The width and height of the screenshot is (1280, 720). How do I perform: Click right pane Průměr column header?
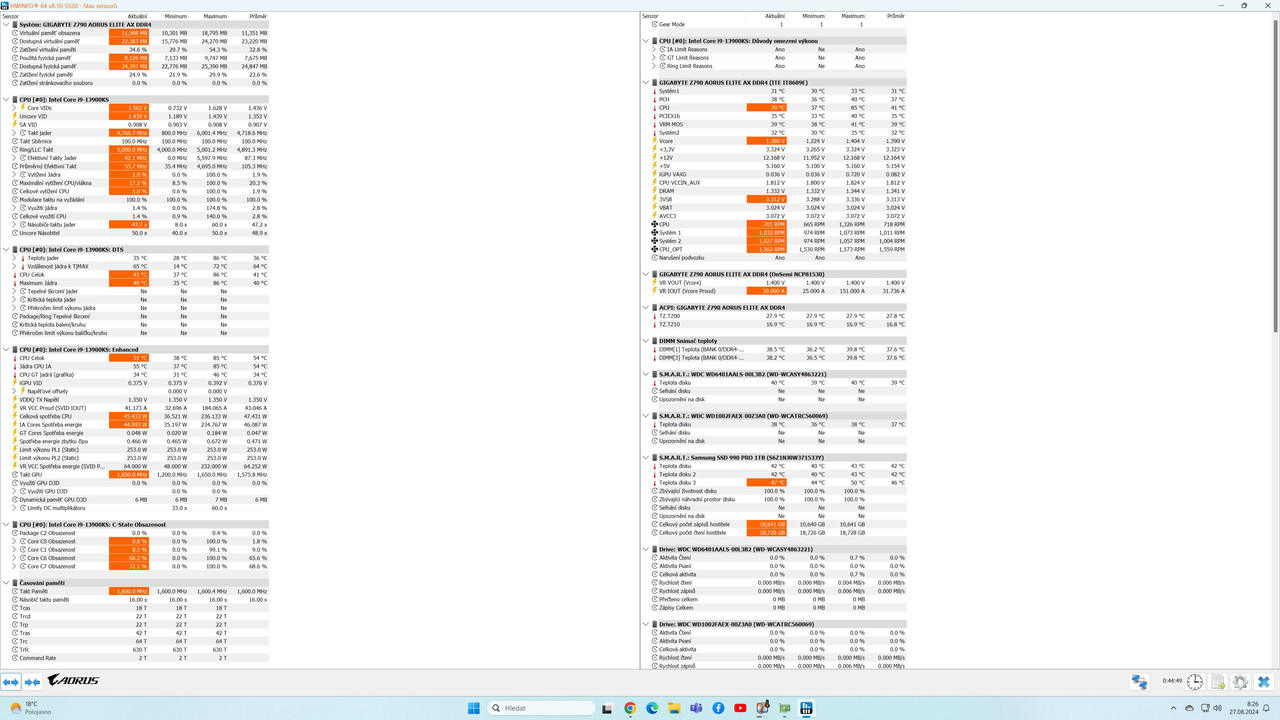tap(895, 16)
